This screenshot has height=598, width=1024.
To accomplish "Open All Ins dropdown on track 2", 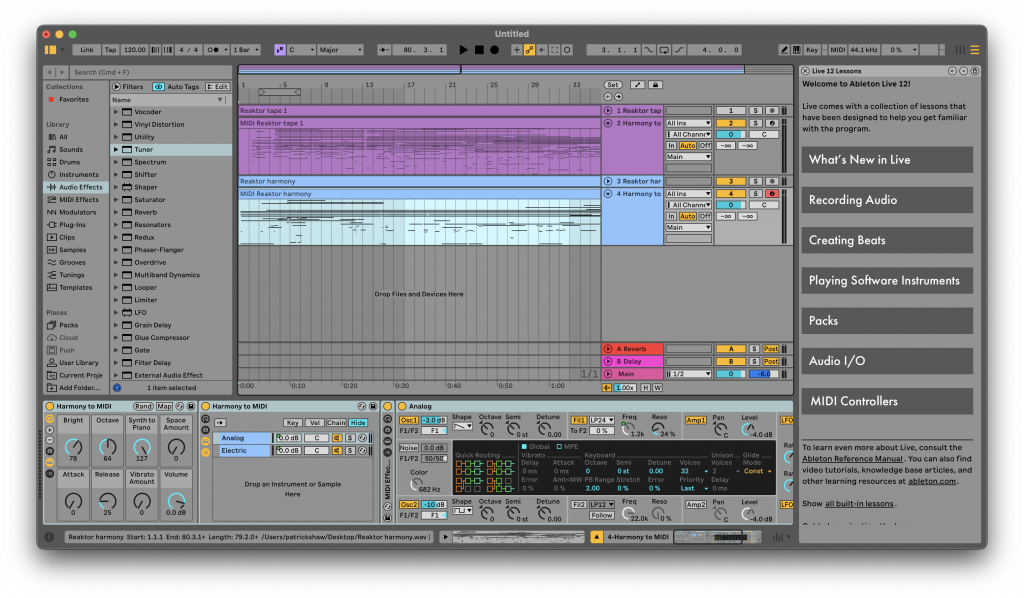I will point(688,123).
